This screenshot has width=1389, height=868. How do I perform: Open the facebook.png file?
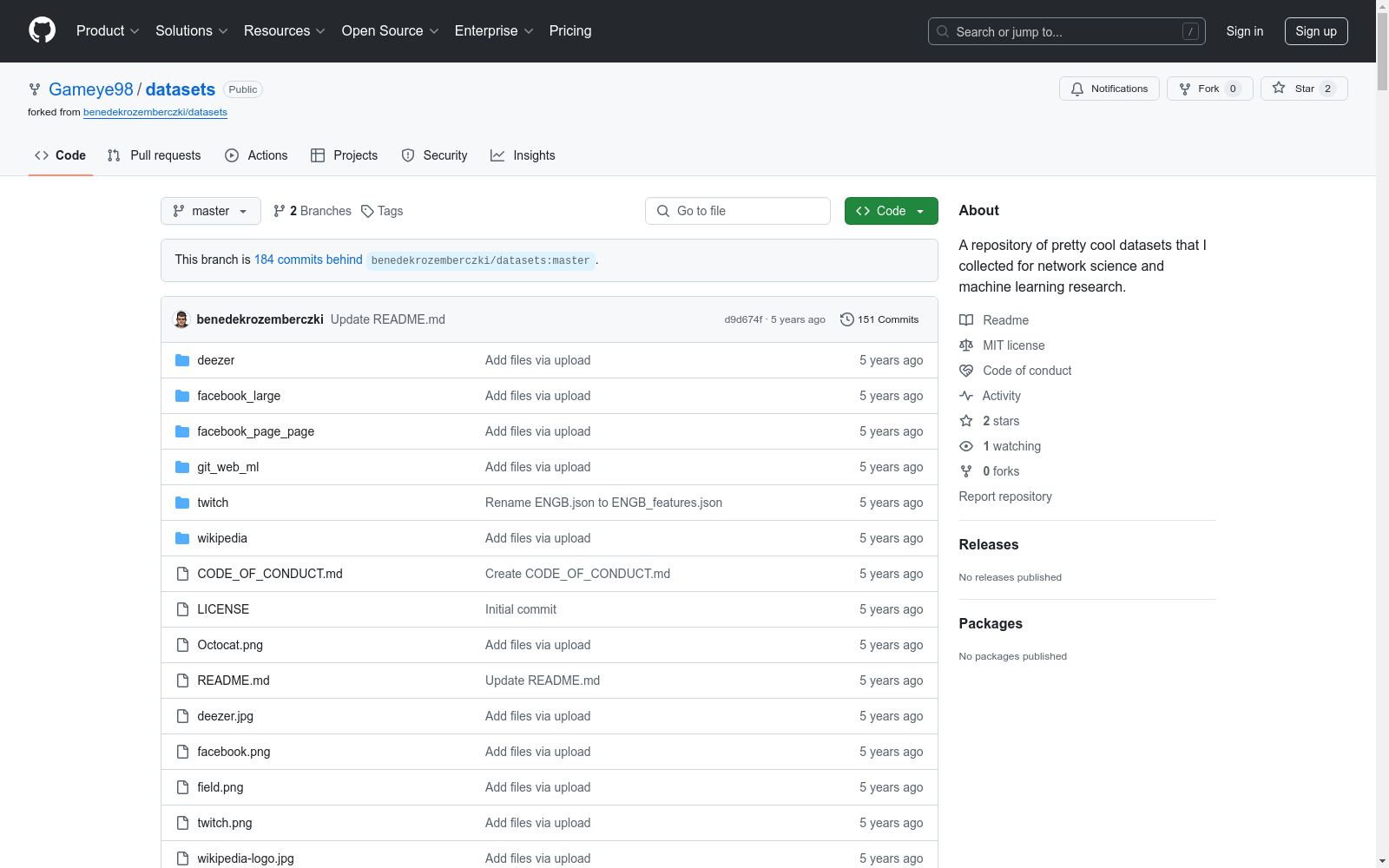coord(234,752)
